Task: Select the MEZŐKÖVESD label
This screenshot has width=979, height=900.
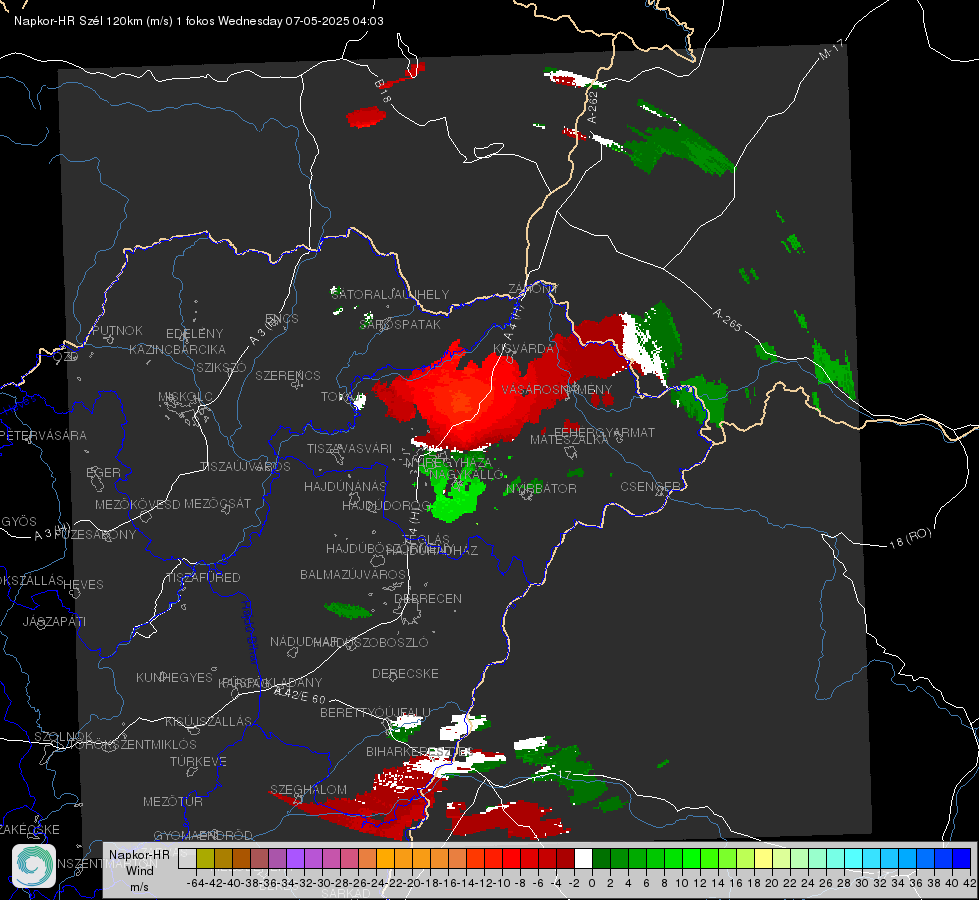Action: tap(137, 504)
